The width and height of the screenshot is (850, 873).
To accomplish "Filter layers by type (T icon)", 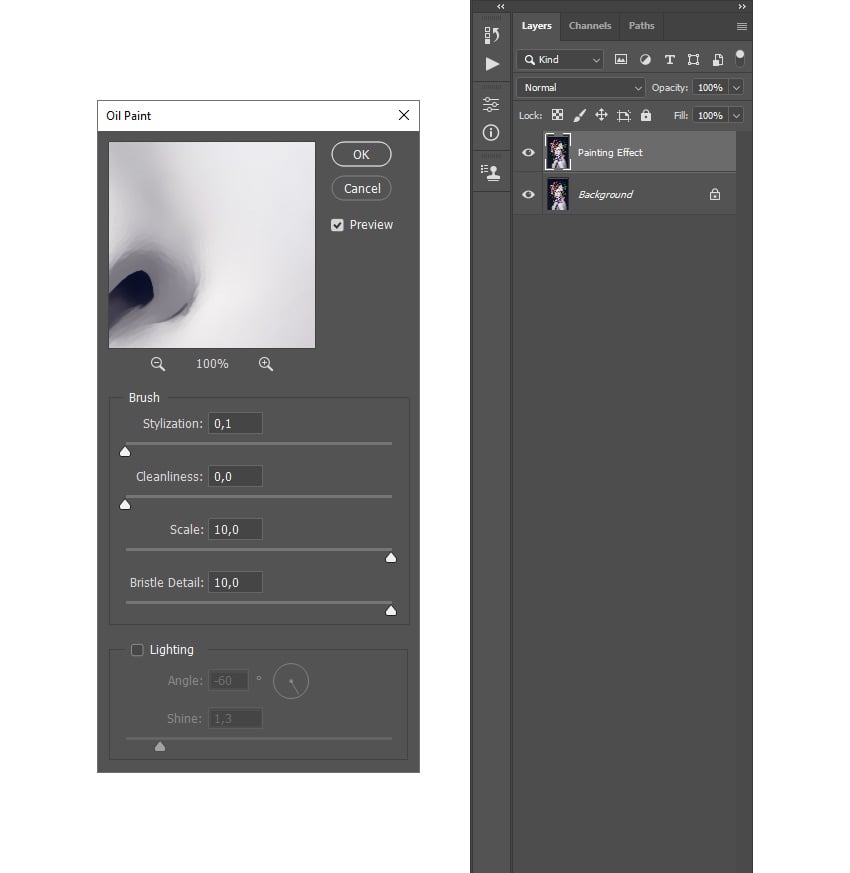I will (670, 60).
